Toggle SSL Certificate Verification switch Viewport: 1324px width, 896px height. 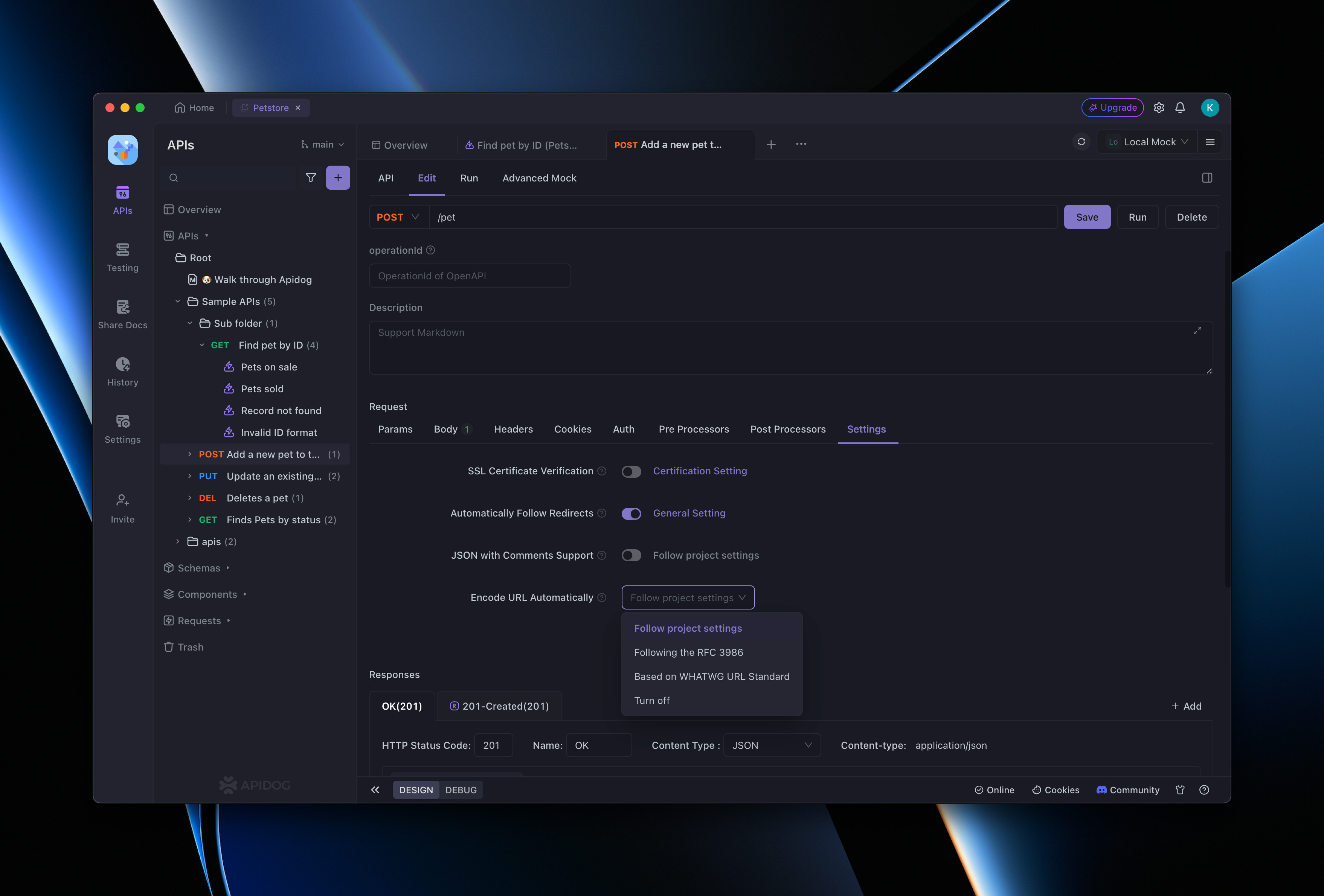pyautogui.click(x=631, y=472)
